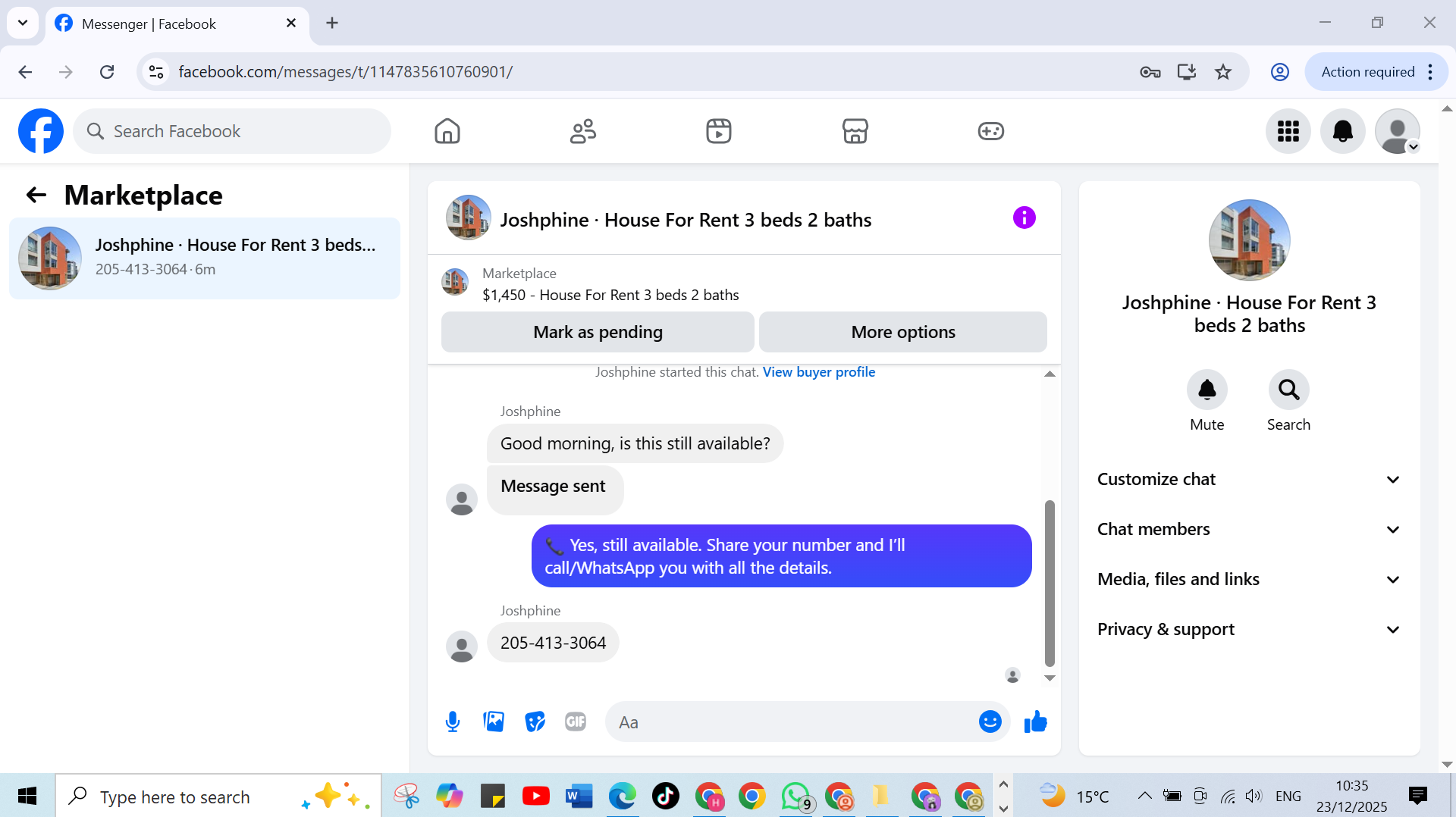Open emoji picker in message box

[990, 722]
